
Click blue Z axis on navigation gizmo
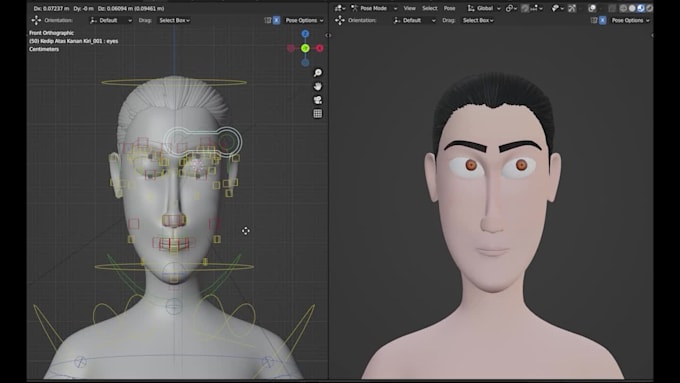305,34
